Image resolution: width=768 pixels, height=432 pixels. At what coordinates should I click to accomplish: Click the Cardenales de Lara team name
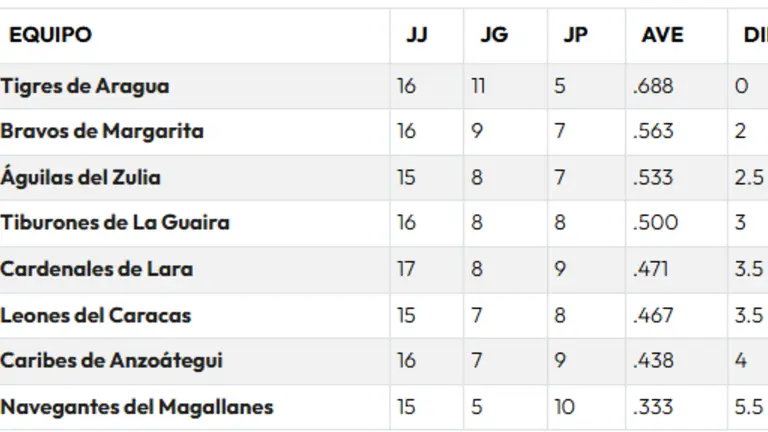click(x=97, y=269)
